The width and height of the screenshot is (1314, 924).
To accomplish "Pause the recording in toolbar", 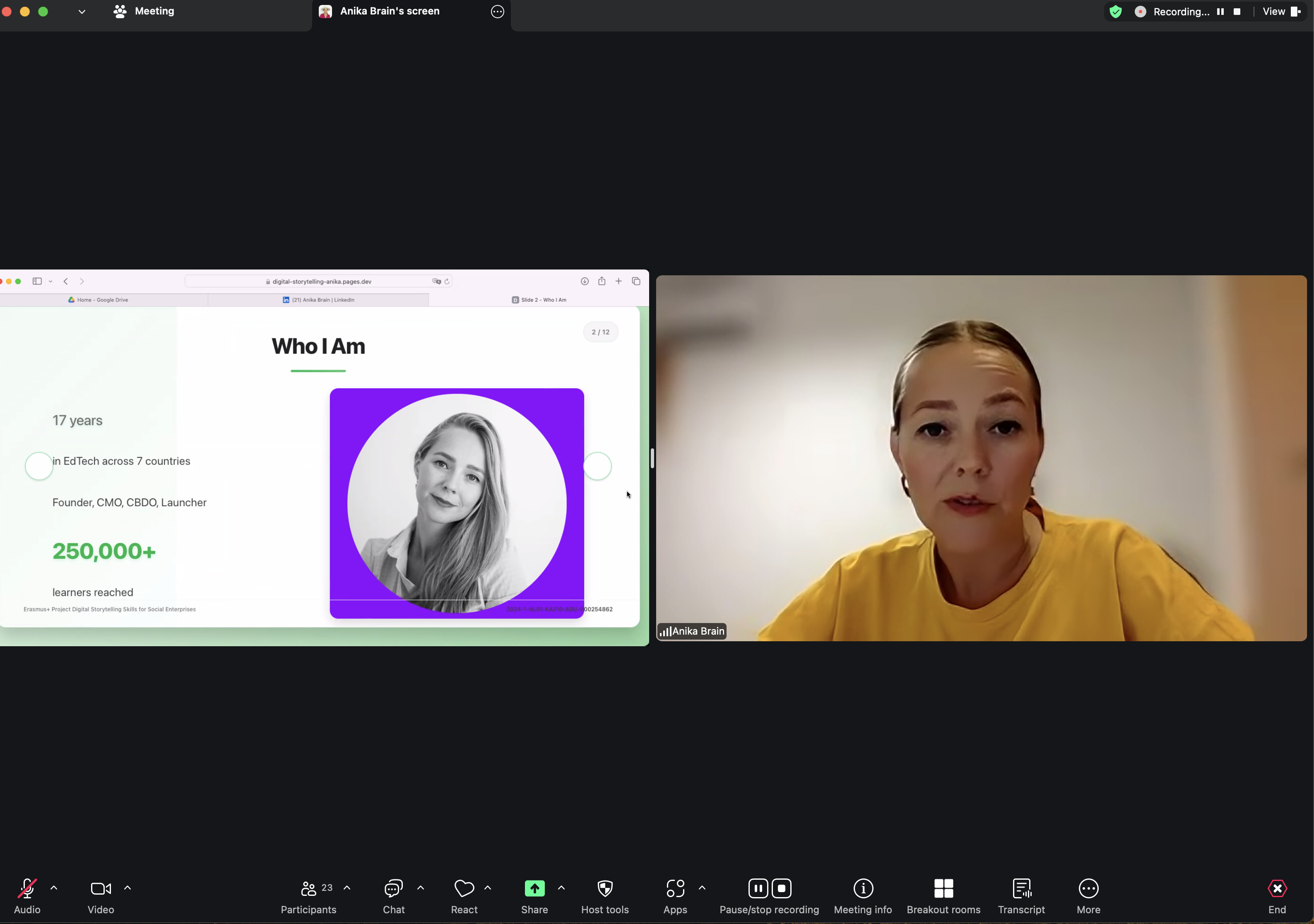I will [x=758, y=888].
